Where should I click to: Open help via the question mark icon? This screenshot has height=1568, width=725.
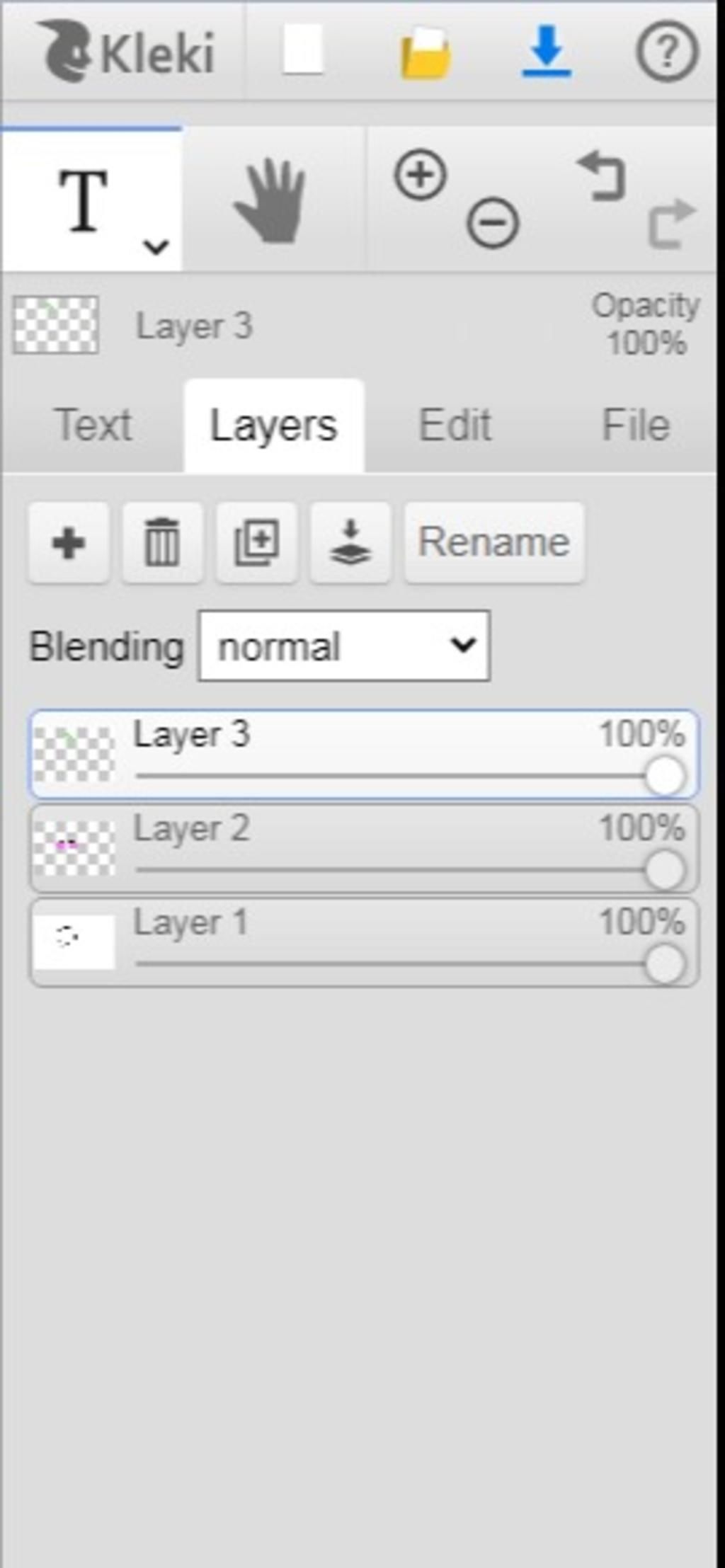(667, 51)
